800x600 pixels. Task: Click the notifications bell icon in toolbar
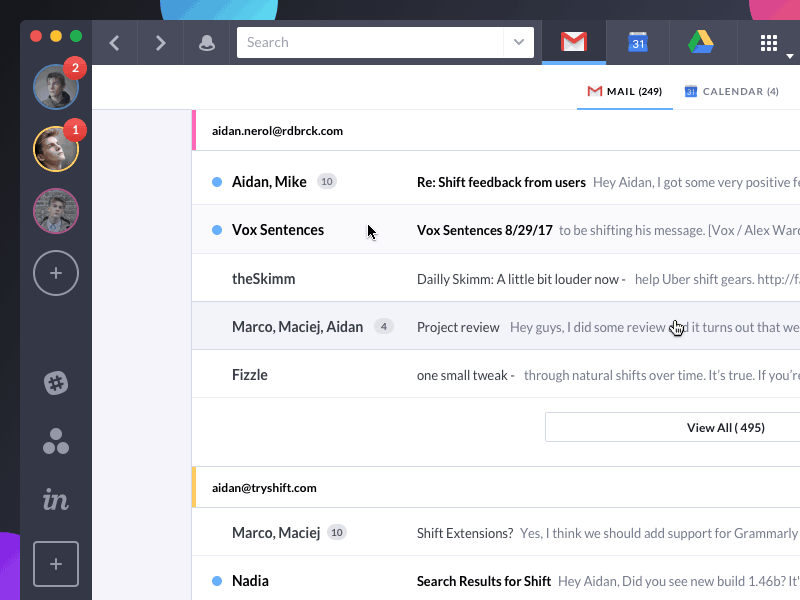point(207,43)
